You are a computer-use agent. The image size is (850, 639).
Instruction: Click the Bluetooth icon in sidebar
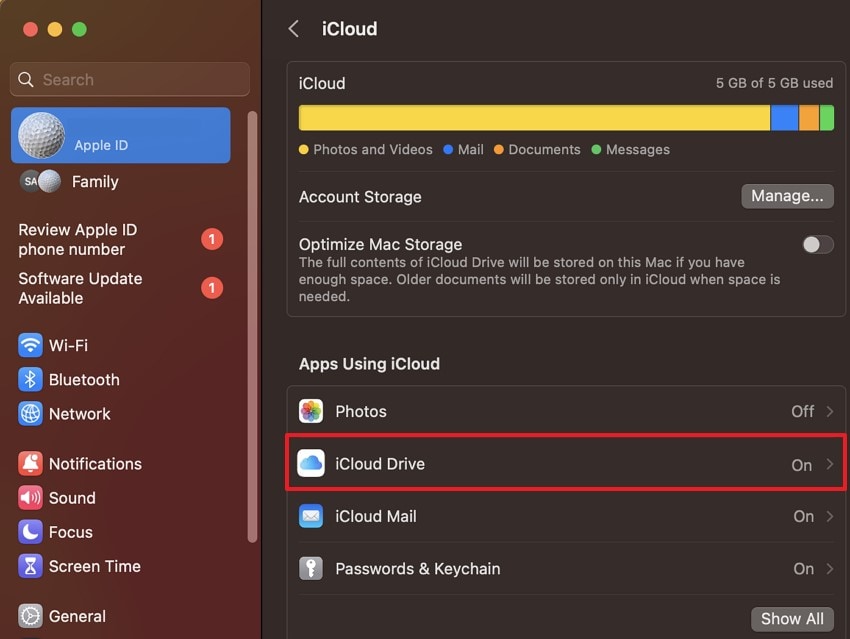(x=30, y=379)
